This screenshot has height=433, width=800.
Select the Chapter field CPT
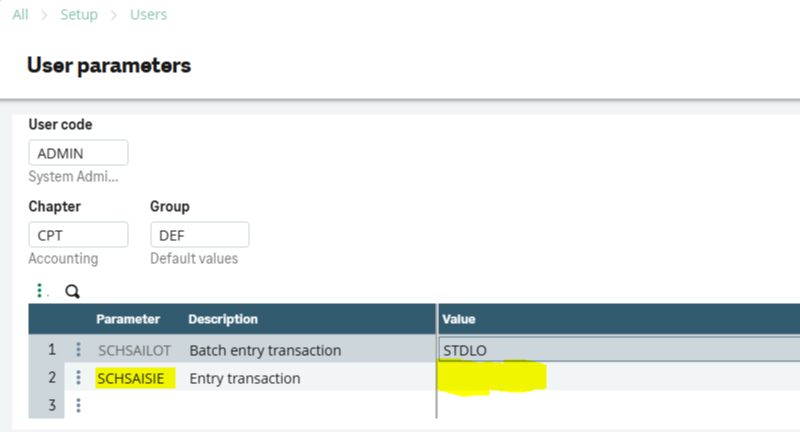point(78,235)
